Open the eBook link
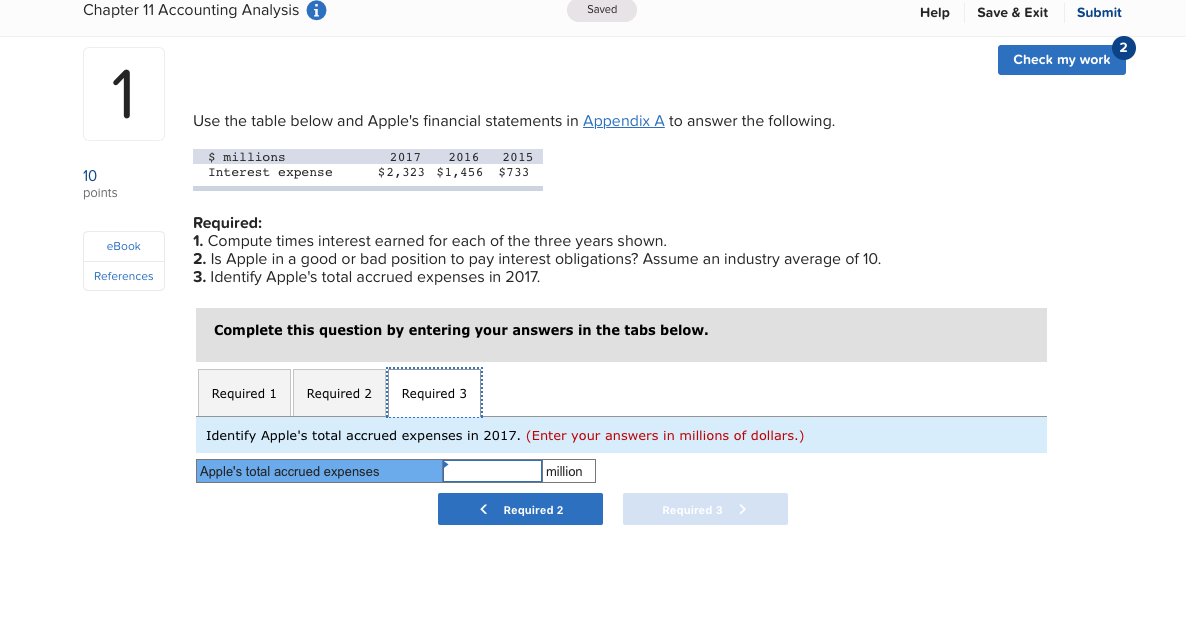This screenshot has height=636, width=1186. 123,247
